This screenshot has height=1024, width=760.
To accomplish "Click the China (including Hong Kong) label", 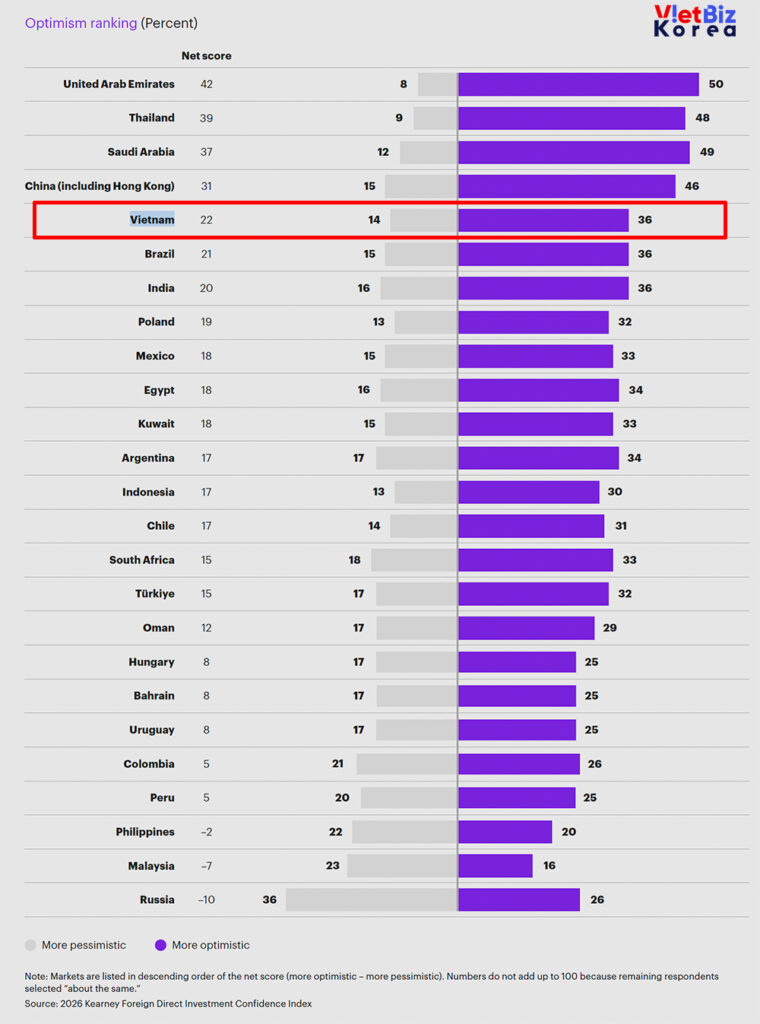I will 100,186.
